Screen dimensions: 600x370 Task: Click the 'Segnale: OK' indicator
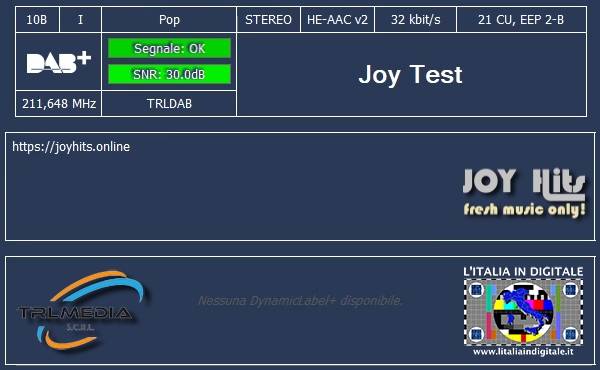click(169, 48)
